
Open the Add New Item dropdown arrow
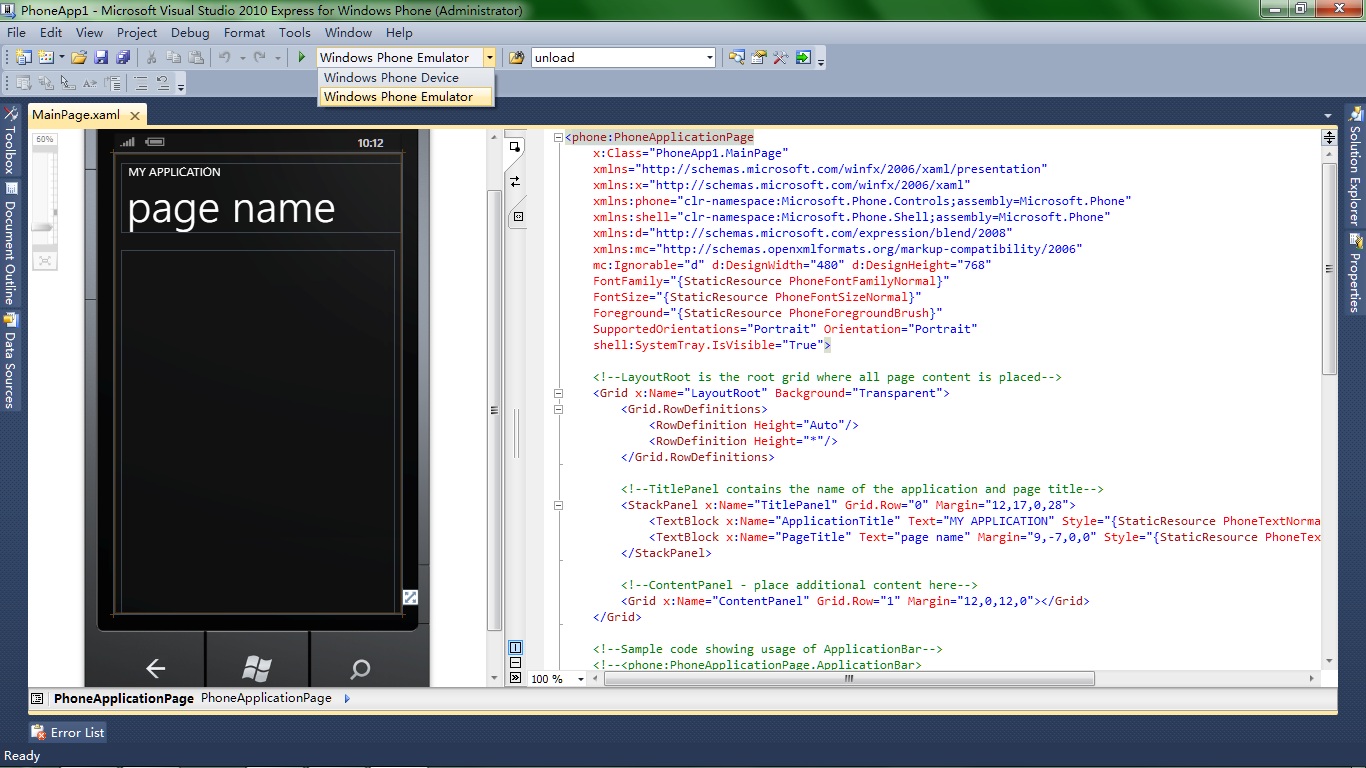click(61, 57)
